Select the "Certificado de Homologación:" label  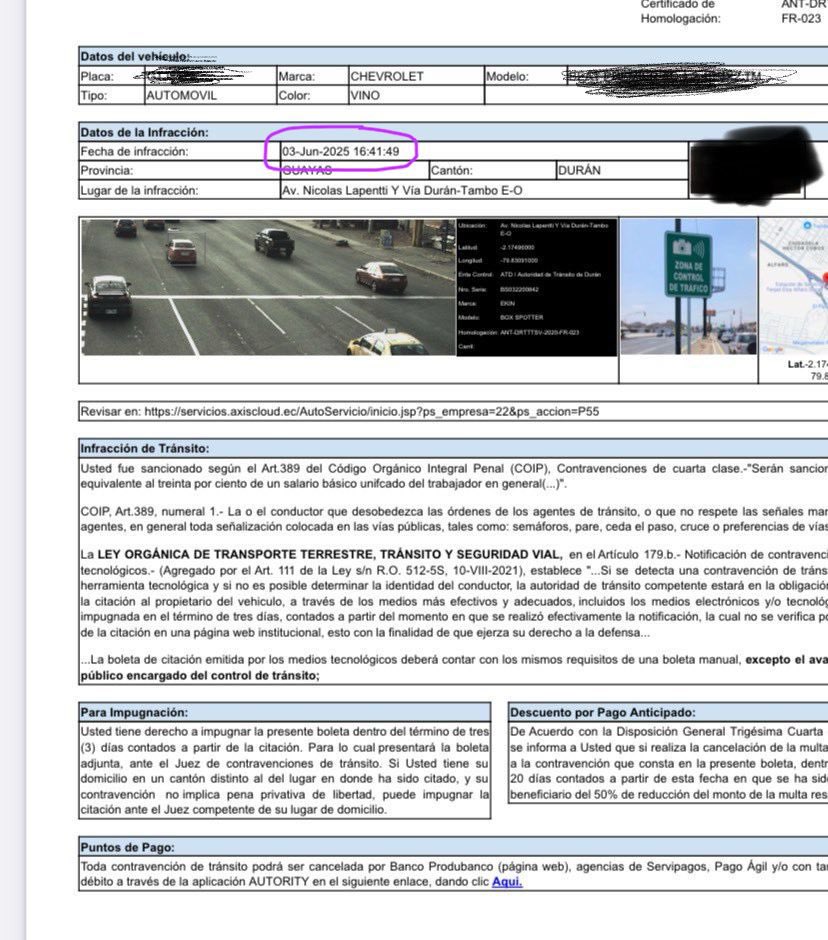(681, 11)
